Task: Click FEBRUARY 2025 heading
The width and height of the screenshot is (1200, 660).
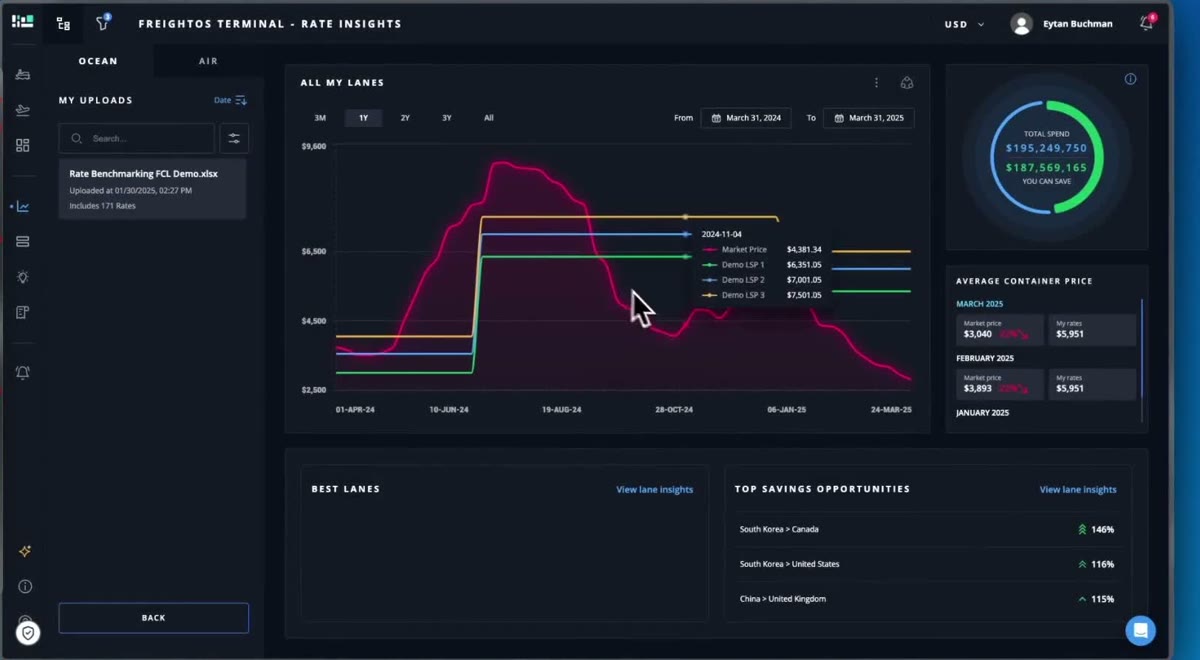Action: [x=984, y=358]
